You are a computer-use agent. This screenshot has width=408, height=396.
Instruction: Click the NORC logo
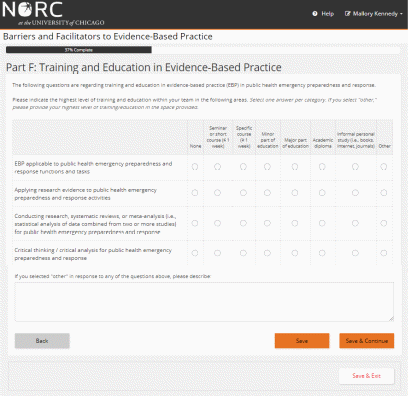(x=53, y=14)
